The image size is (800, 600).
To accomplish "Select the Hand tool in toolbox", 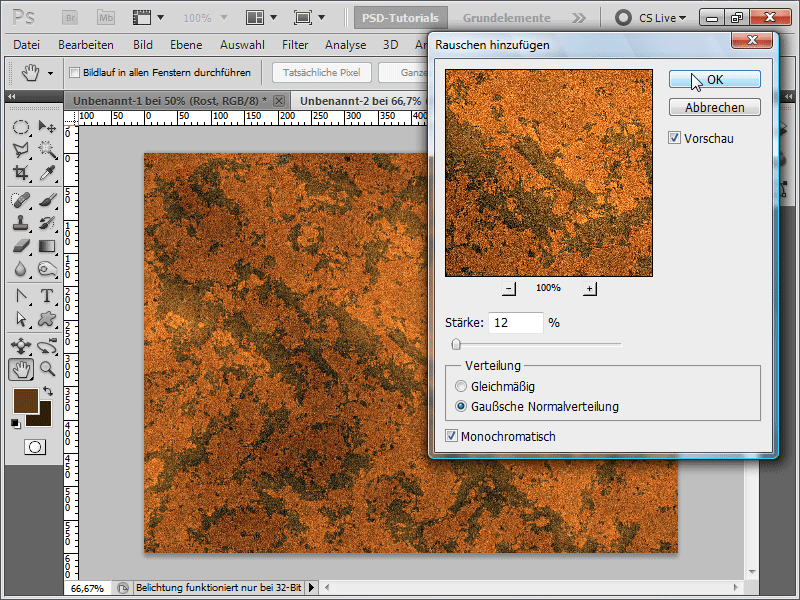I will tap(21, 369).
